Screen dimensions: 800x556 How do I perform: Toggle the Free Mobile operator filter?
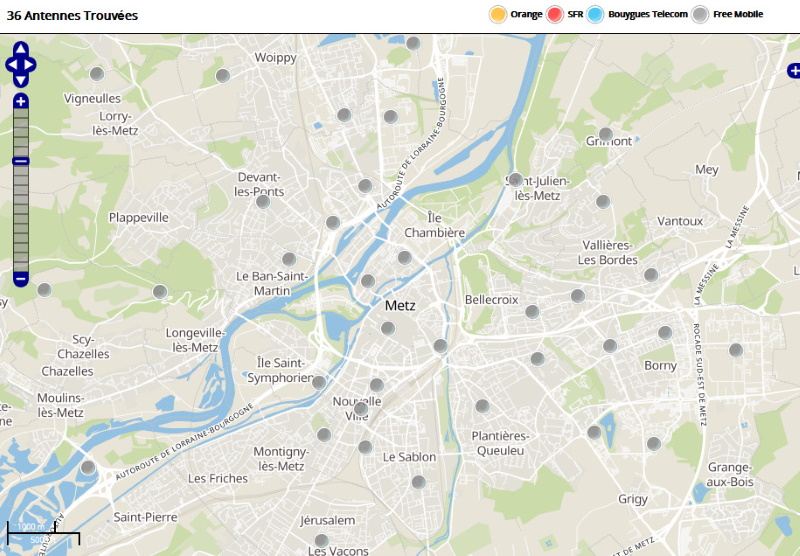[701, 14]
